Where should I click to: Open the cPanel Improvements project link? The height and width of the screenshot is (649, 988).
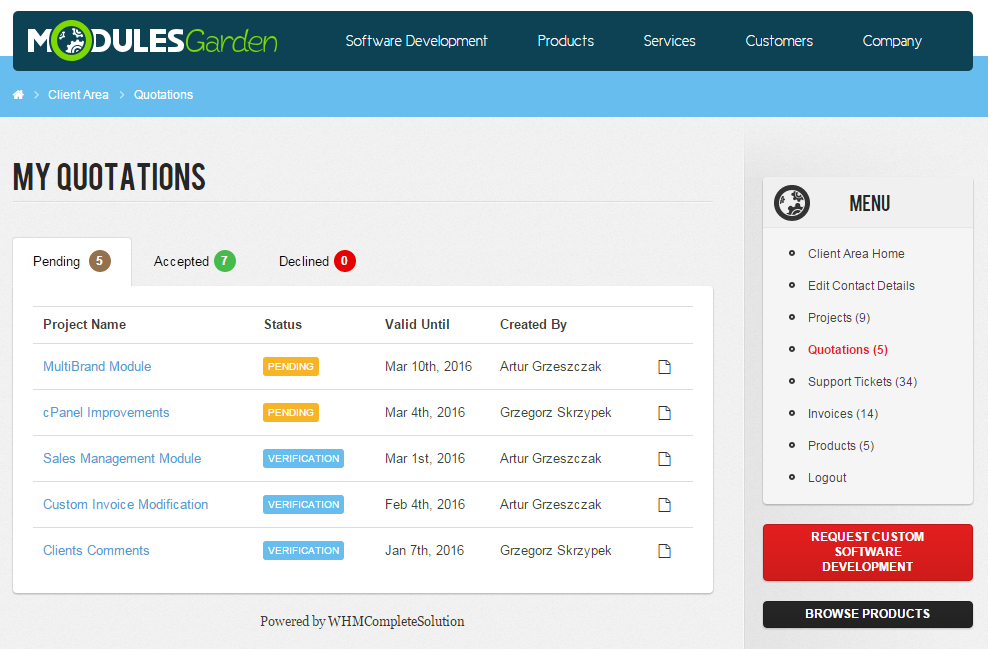(106, 413)
